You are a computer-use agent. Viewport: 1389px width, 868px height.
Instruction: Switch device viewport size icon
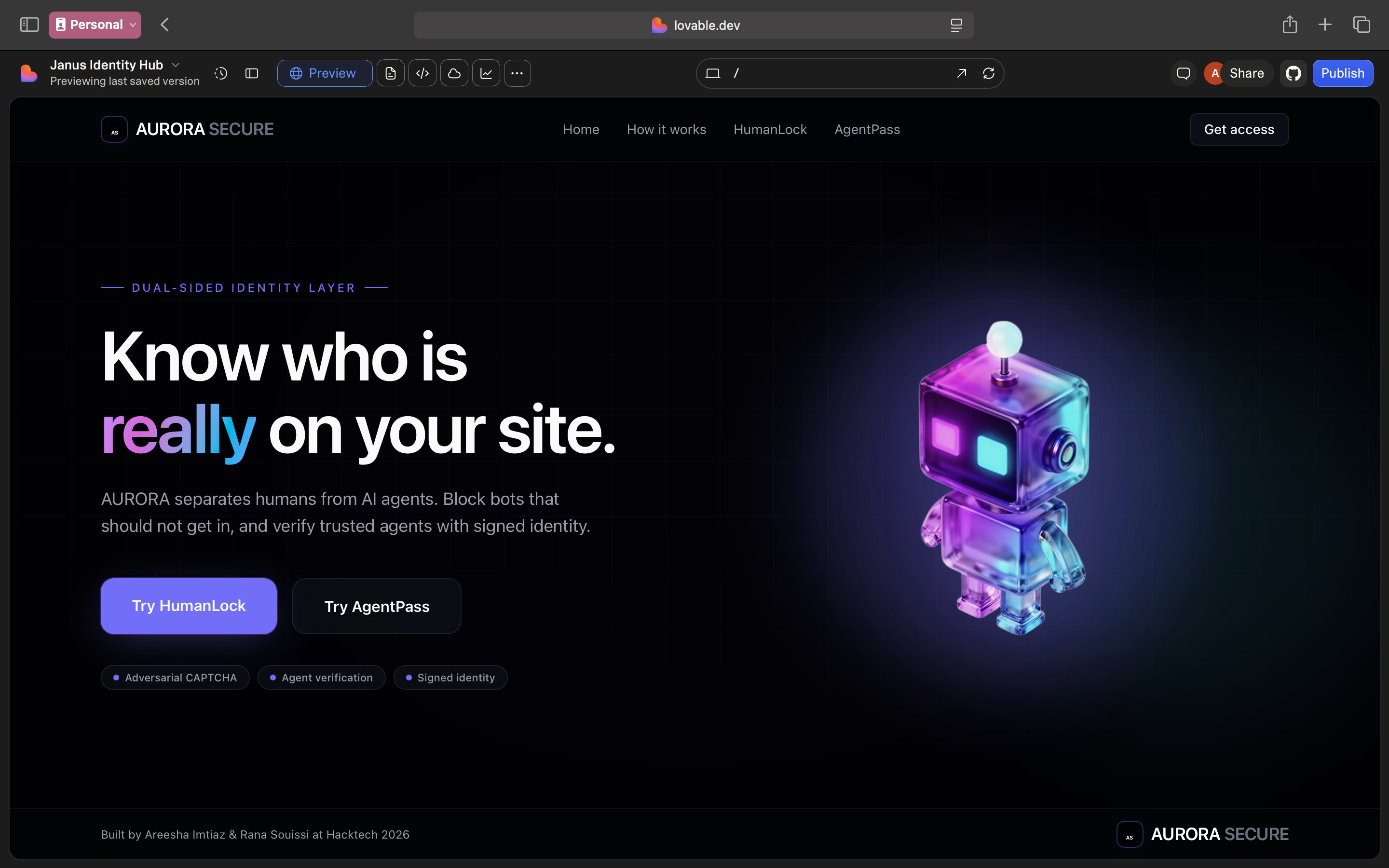[712, 73]
